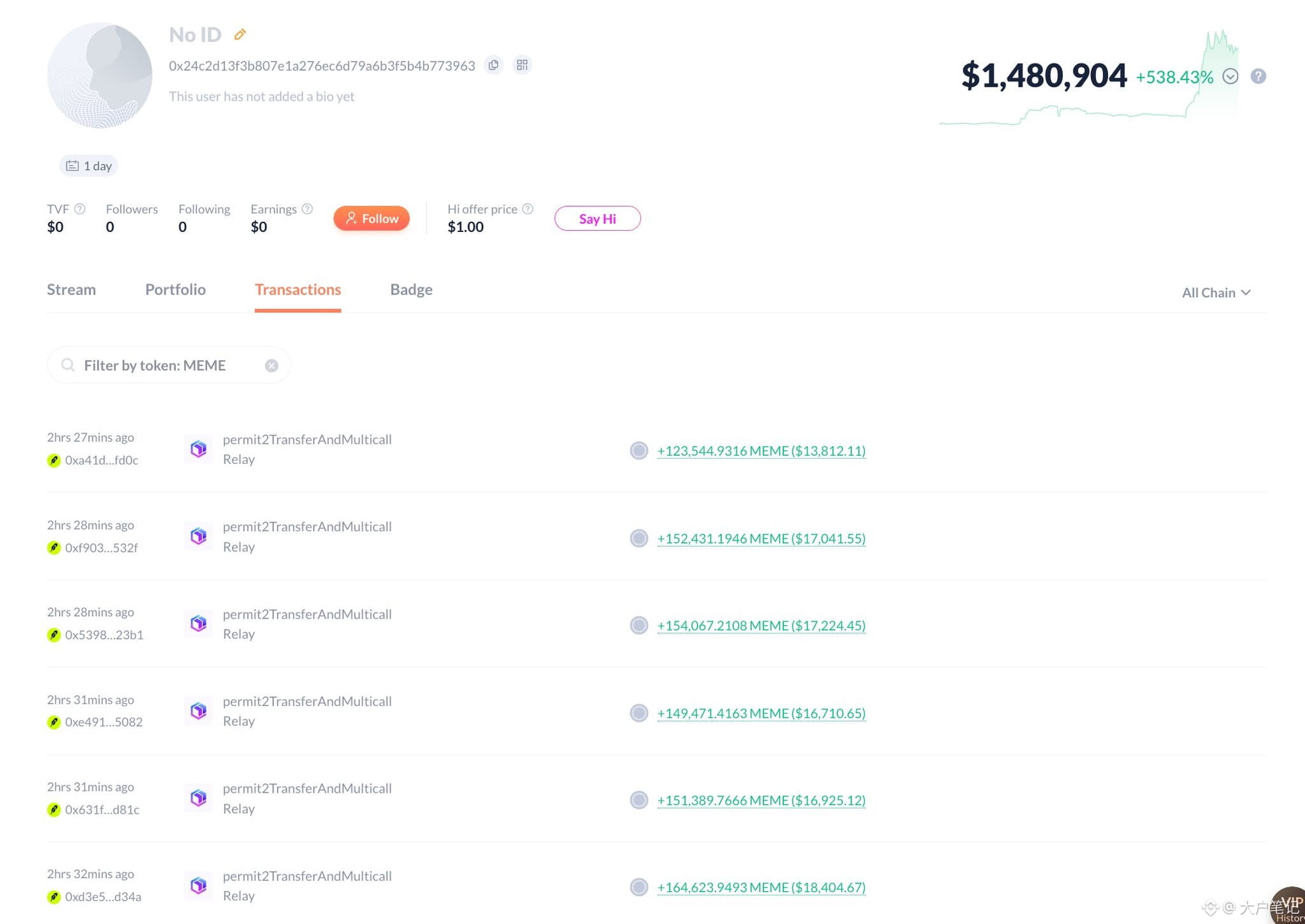
Task: Click the Say Hi button
Action: click(598, 219)
